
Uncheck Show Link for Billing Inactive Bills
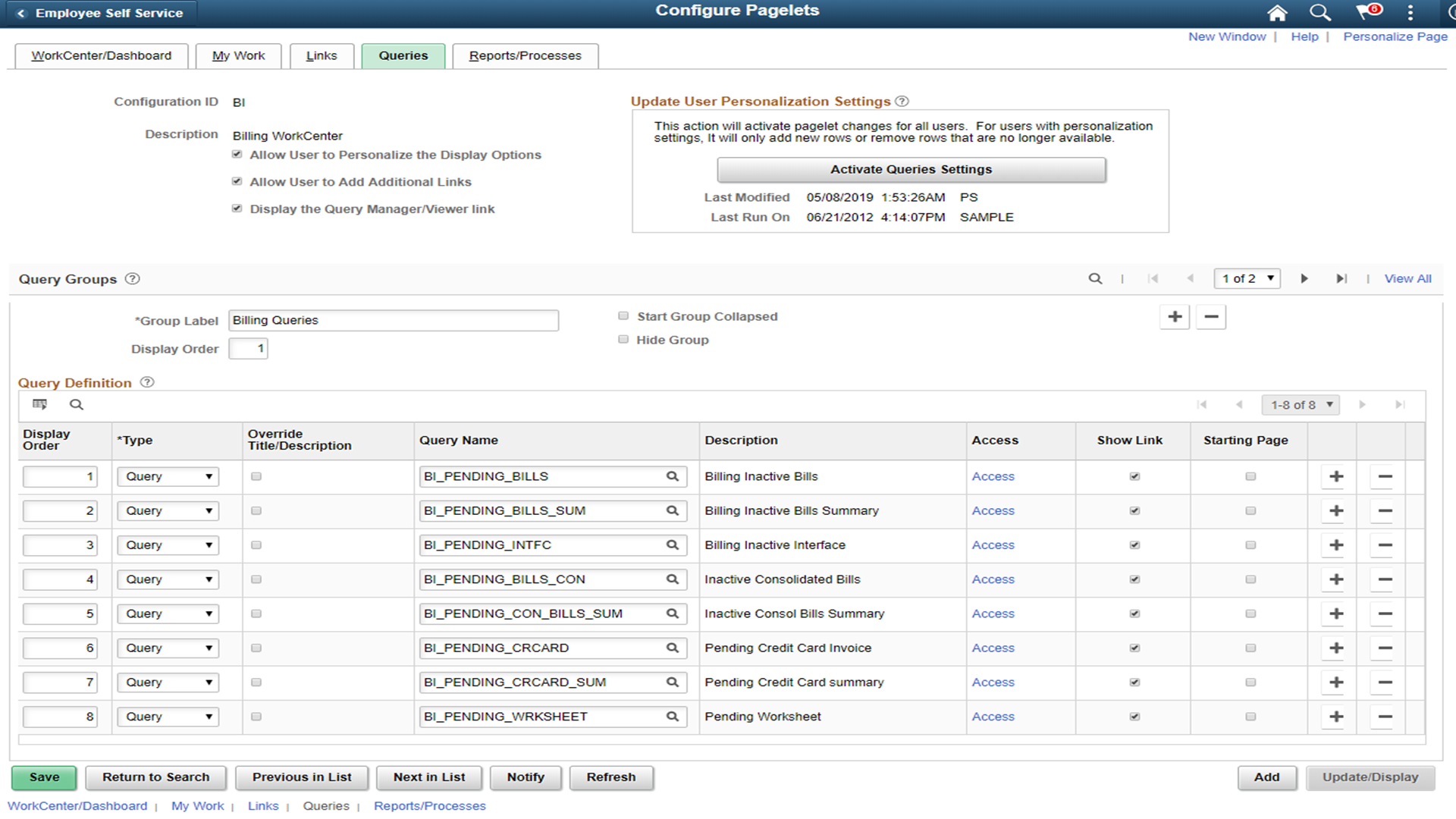(x=1134, y=476)
